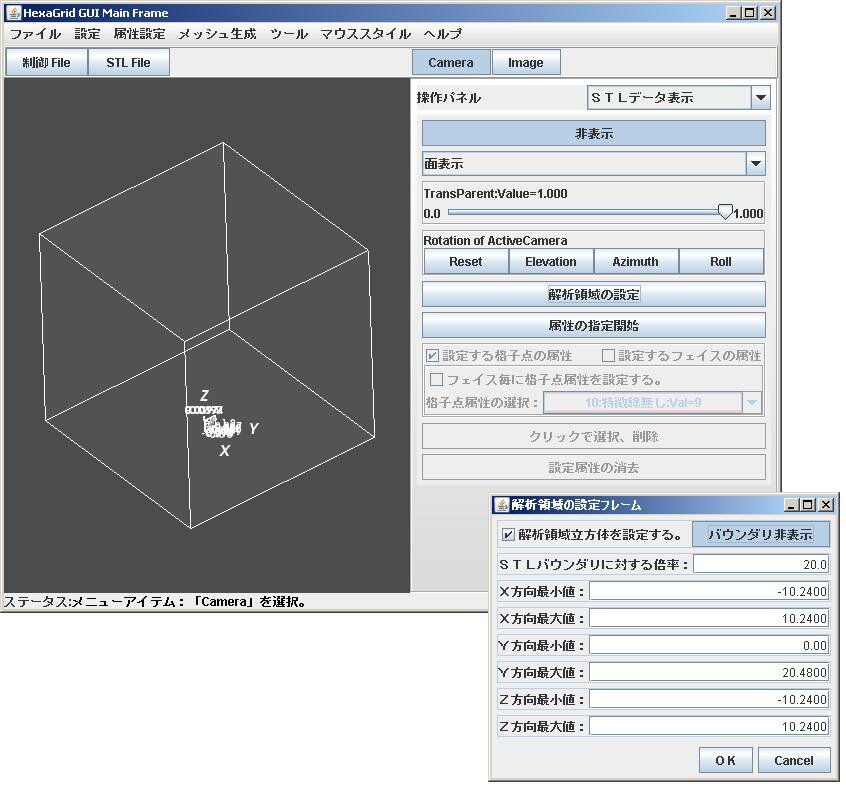
Task: Open the 面表示 display mode dropdown
Action: (594, 163)
